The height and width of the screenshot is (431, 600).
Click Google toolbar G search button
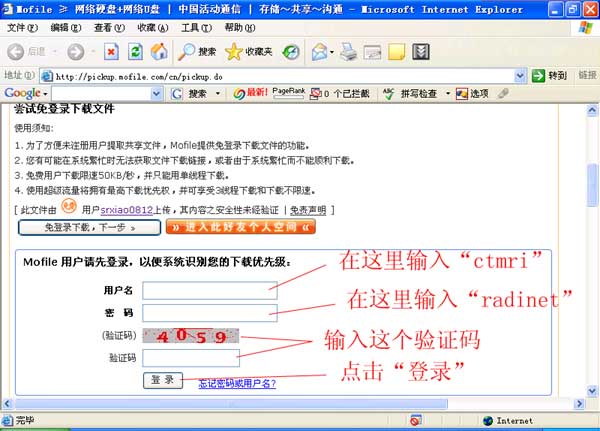coord(176,93)
